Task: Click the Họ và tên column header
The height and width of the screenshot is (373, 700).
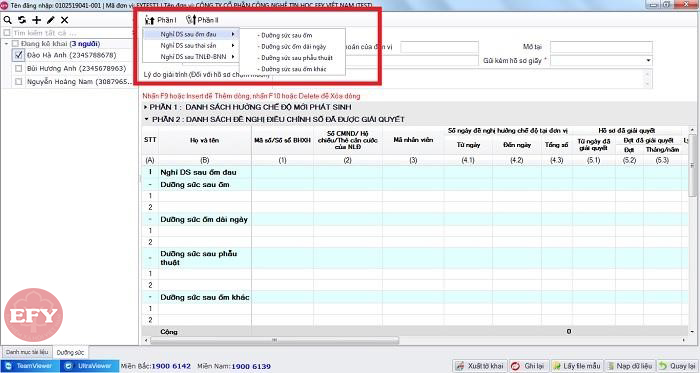Action: tap(204, 140)
